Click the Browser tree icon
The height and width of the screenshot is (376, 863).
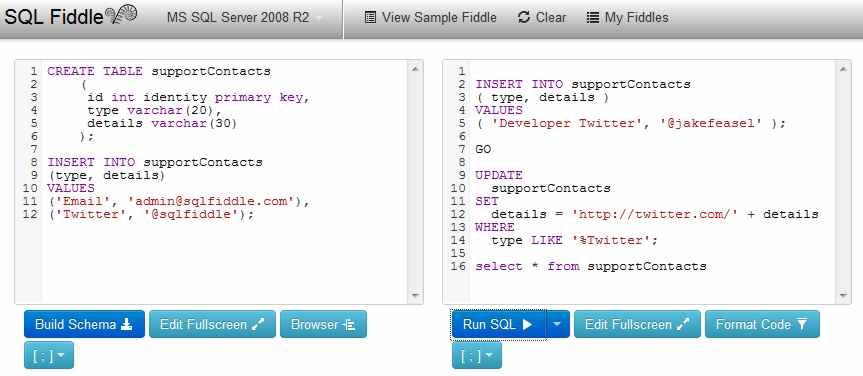pyautogui.click(x=348, y=324)
